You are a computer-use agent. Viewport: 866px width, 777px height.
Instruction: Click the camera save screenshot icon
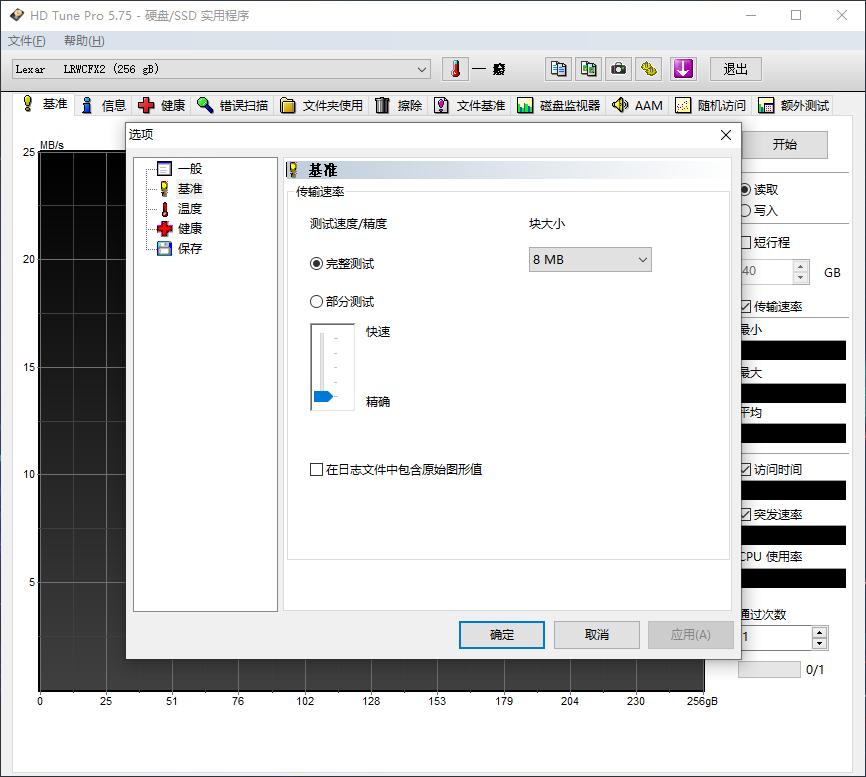pyautogui.click(x=619, y=69)
